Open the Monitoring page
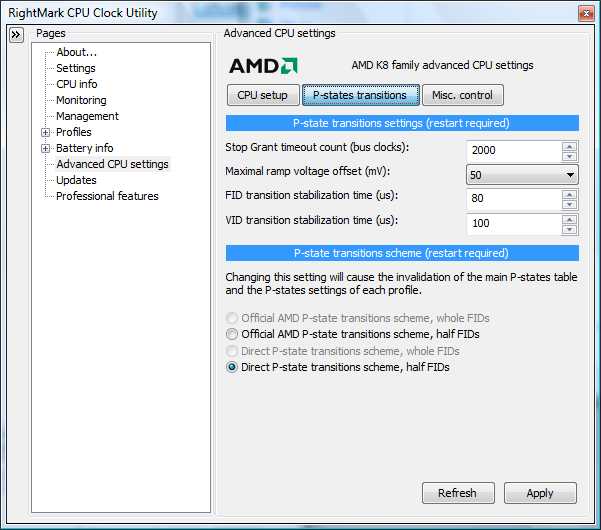Screen dimensions: 601x530 click(81, 100)
